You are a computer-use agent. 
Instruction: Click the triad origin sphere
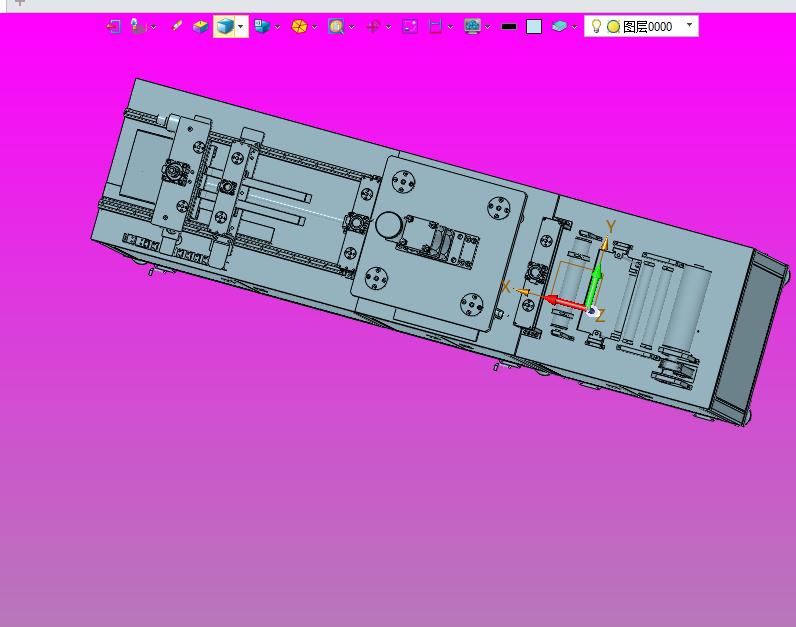point(592,311)
